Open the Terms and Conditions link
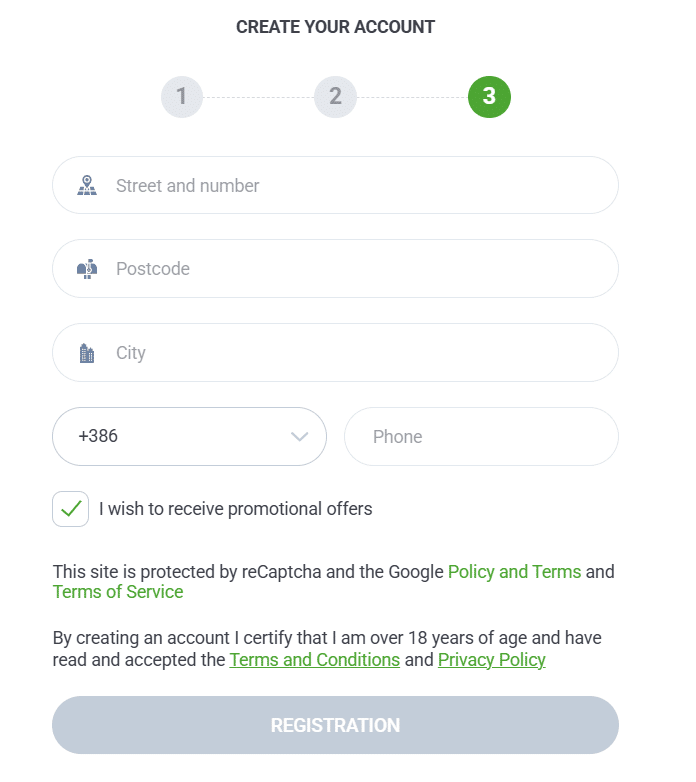696x782 pixels. coord(315,659)
